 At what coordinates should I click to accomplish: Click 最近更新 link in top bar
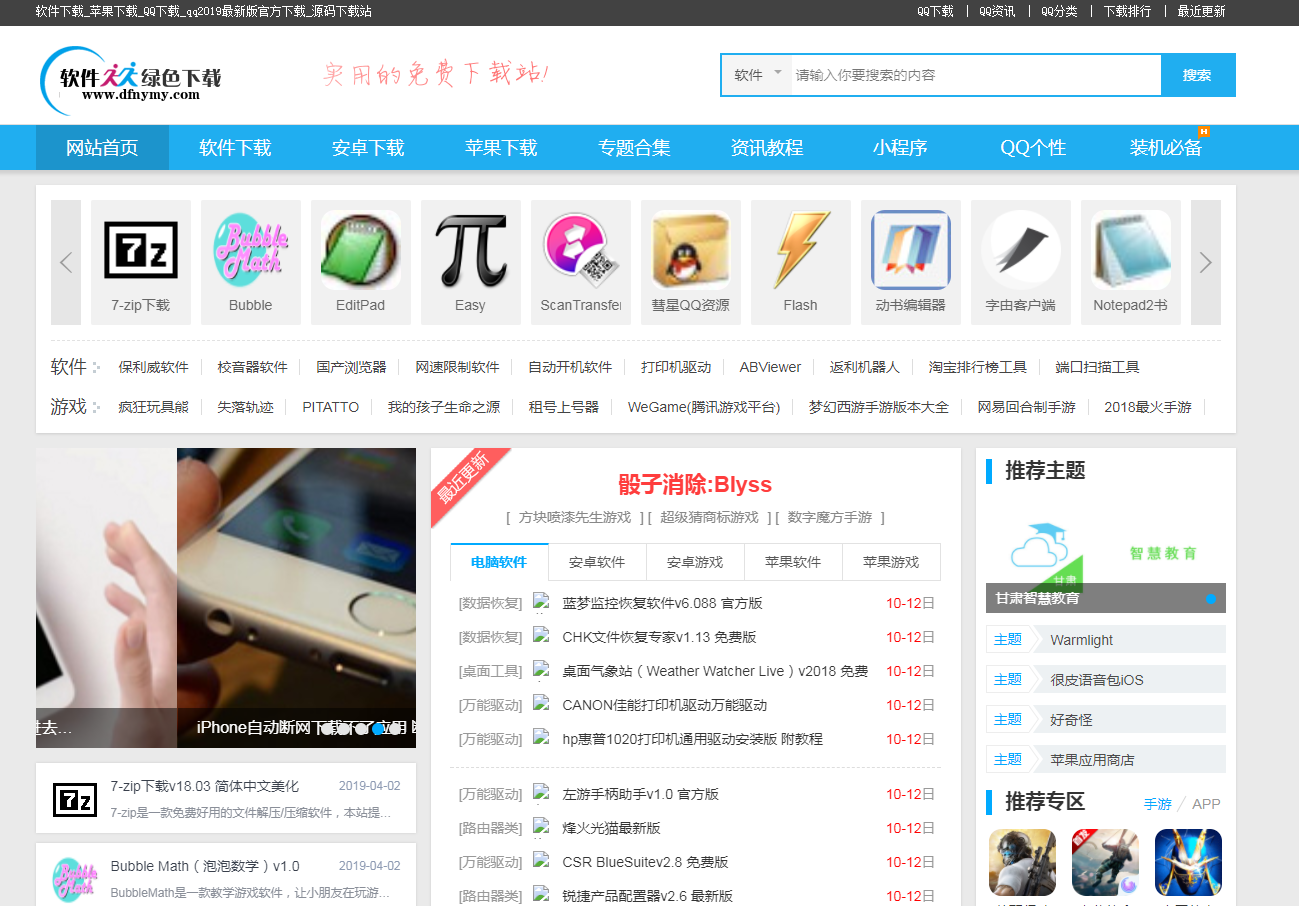pyautogui.click(x=1201, y=12)
